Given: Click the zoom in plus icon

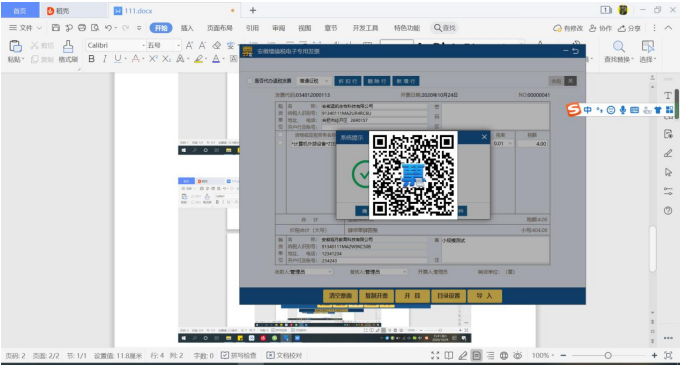Looking at the screenshot, I should tap(654, 355).
